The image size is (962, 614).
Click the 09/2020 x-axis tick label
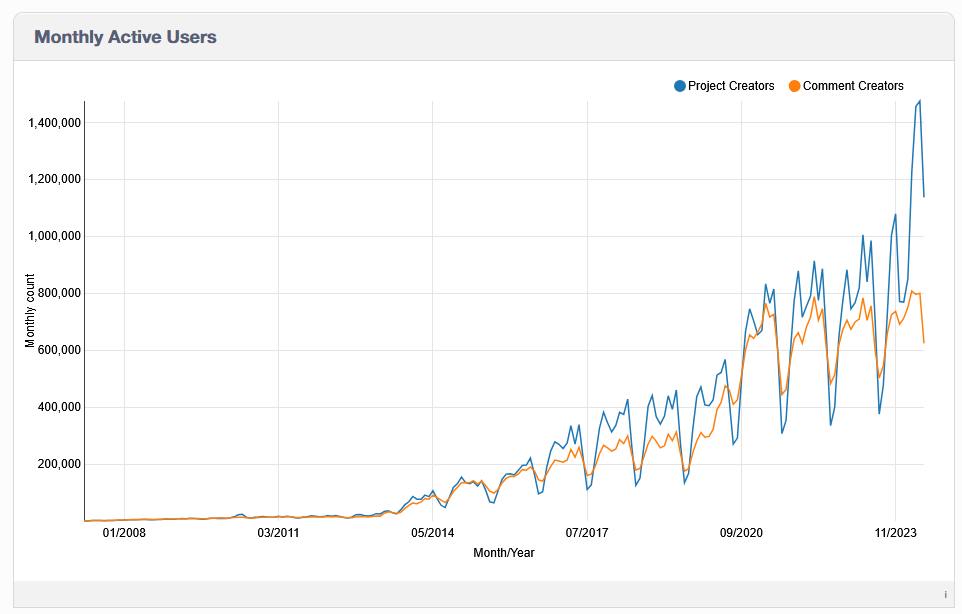pos(740,533)
